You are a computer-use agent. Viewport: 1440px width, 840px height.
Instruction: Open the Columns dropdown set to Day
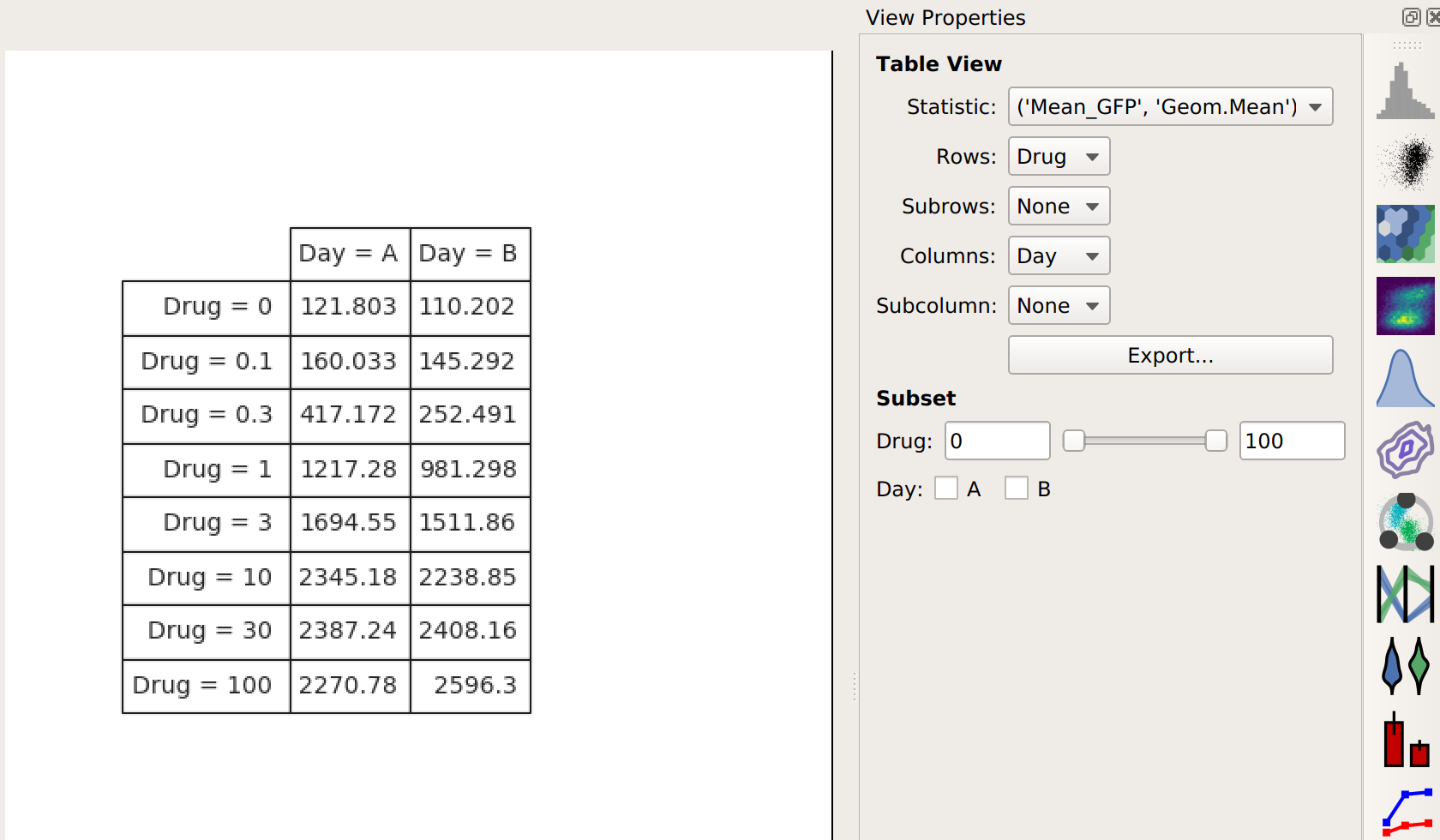click(1059, 255)
